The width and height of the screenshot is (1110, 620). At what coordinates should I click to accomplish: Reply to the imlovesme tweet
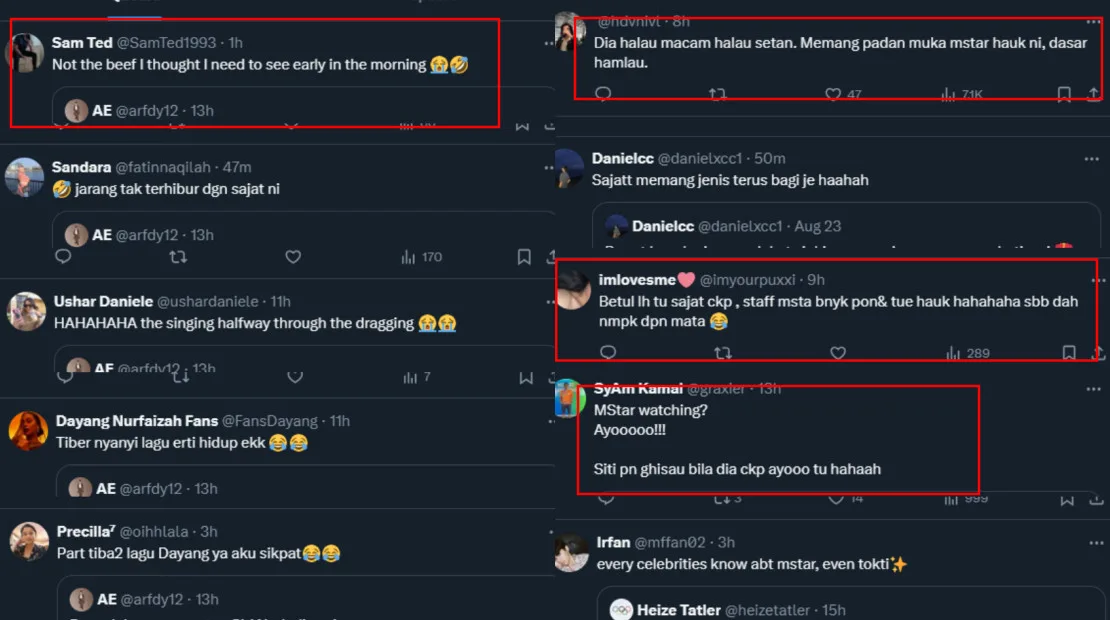click(x=607, y=352)
